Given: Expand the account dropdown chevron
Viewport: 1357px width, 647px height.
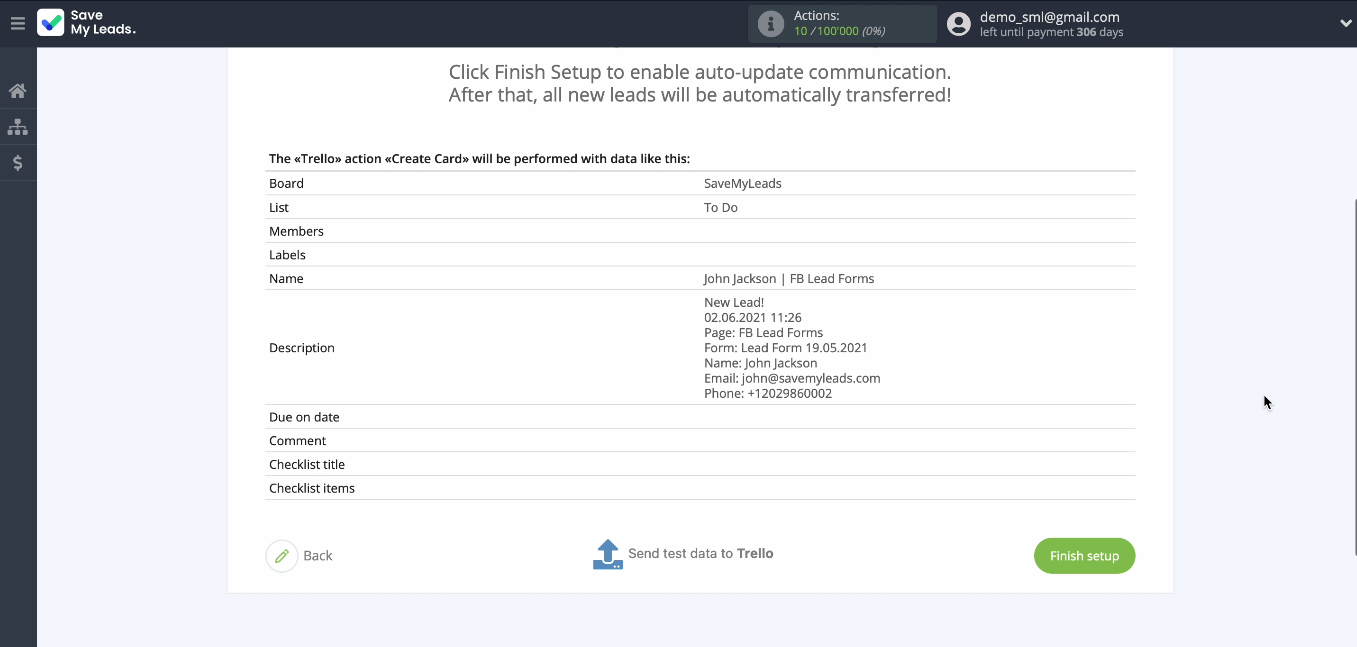Looking at the screenshot, I should click(x=1345, y=24).
